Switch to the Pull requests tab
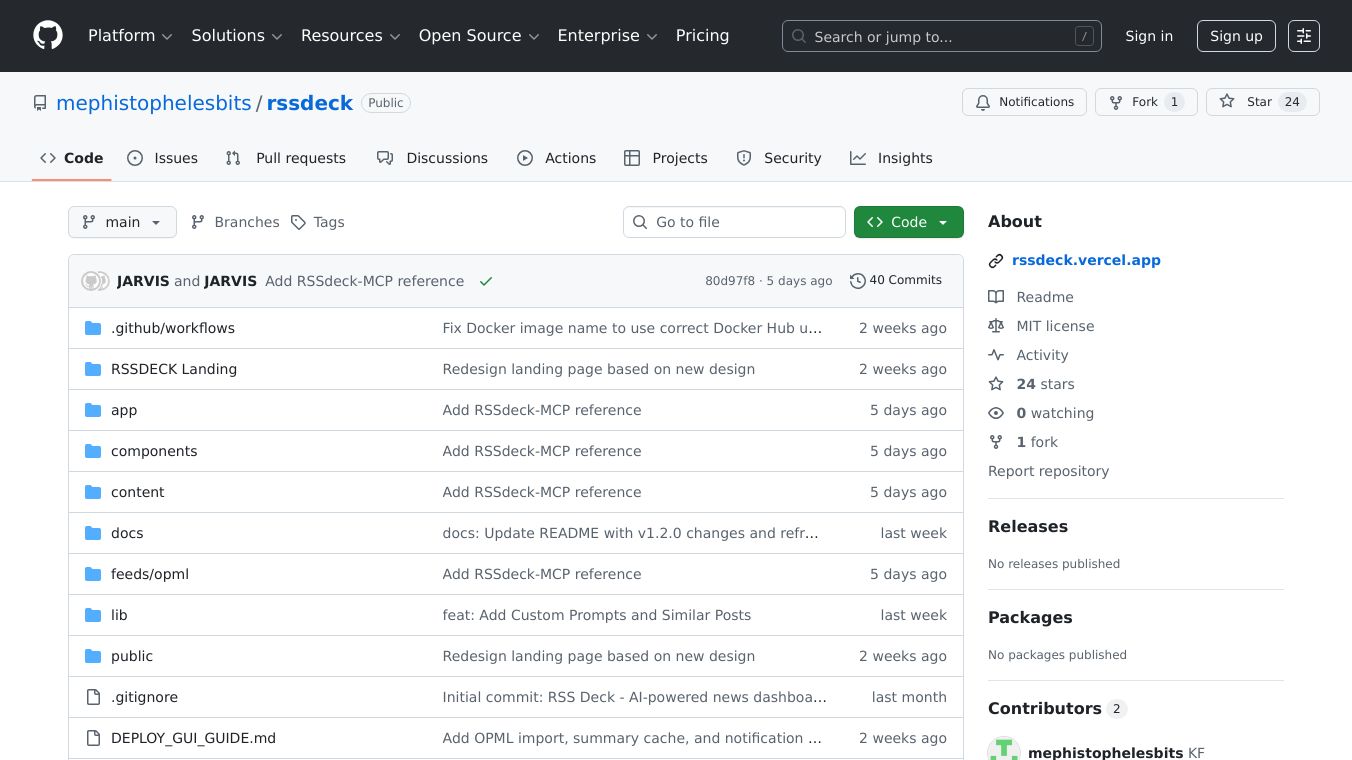 pos(286,158)
